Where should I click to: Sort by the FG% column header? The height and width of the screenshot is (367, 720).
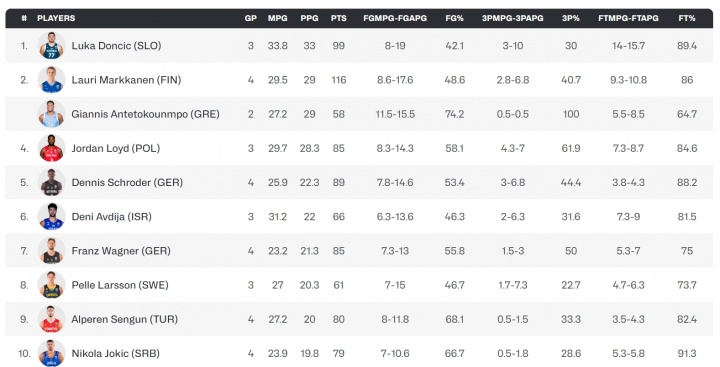[454, 18]
